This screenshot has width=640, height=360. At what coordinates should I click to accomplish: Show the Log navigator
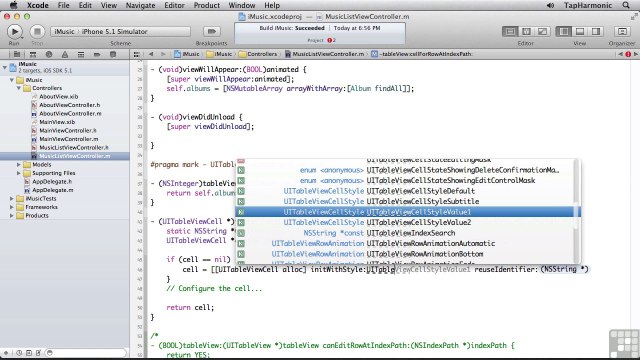click(x=113, y=54)
